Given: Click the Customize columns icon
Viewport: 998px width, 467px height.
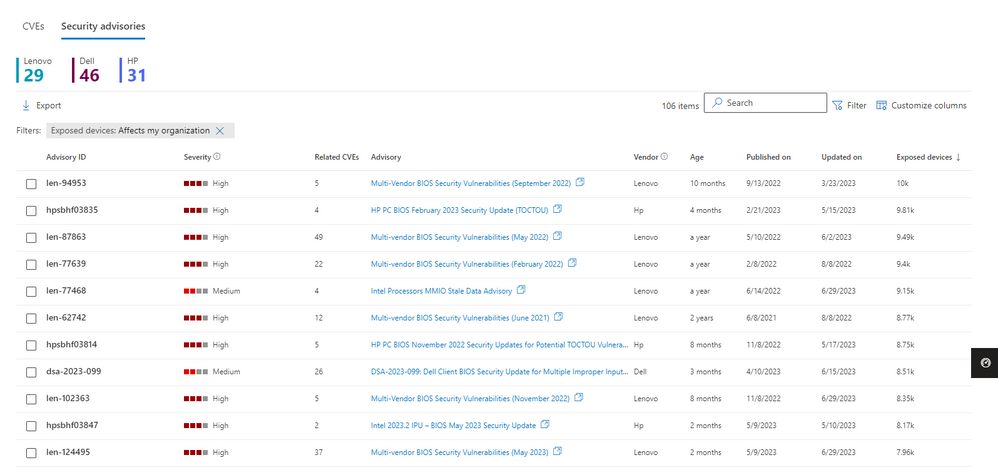Looking at the screenshot, I should click(882, 106).
